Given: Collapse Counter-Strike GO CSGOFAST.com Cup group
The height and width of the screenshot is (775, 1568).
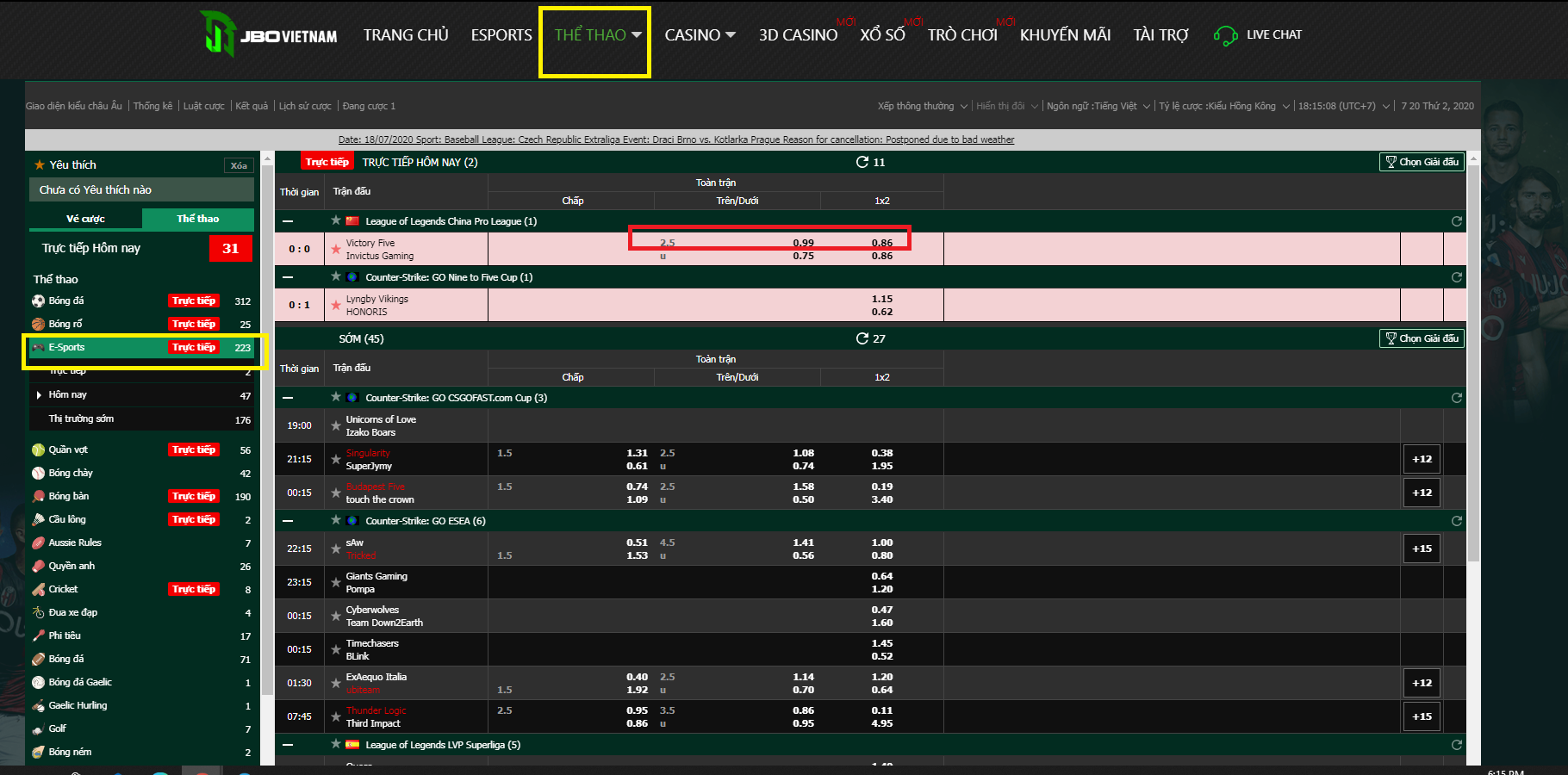Looking at the screenshot, I should pos(288,398).
